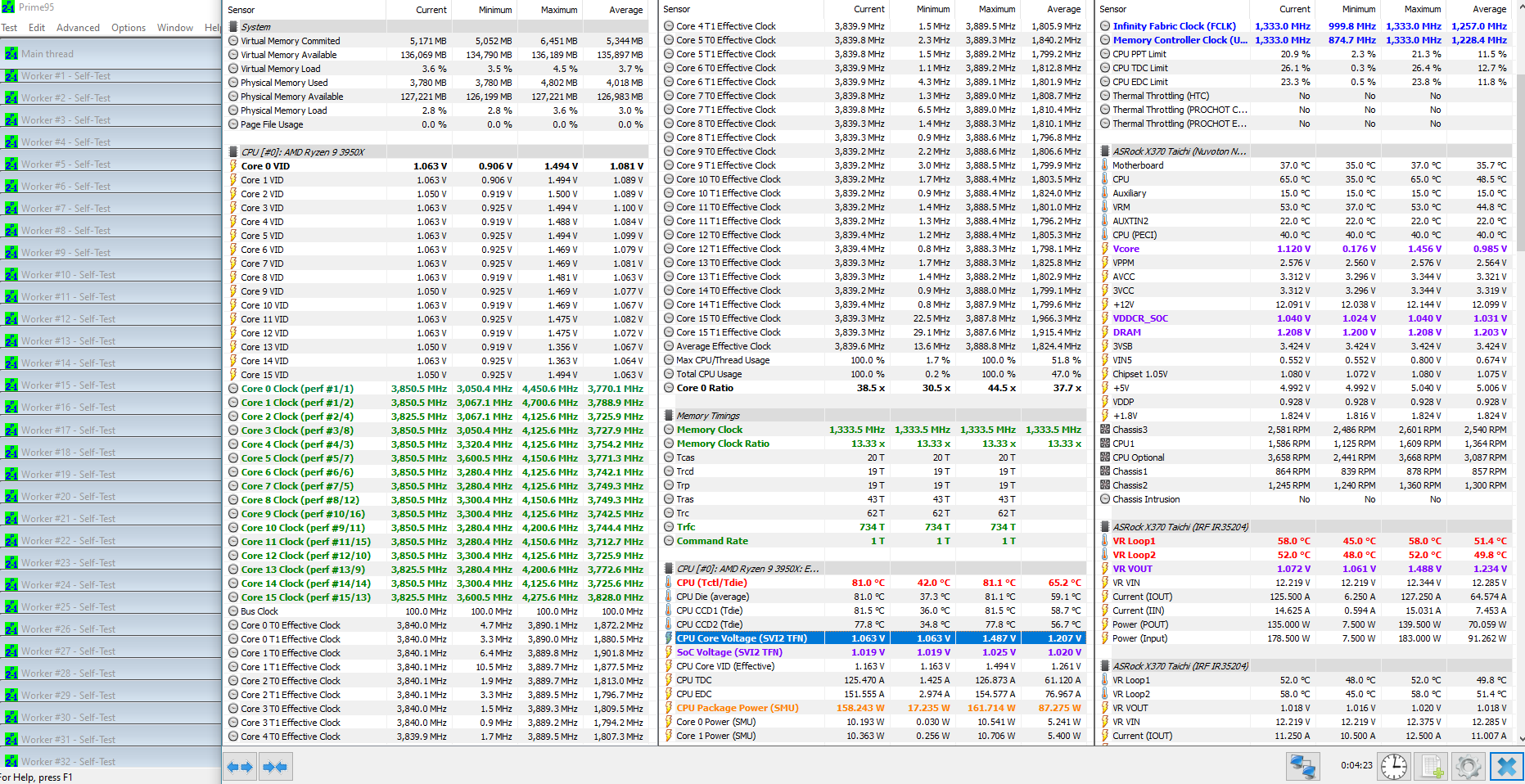1525x784 pixels.
Task: Click the clock button to reset elapsed time
Action: (x=1393, y=767)
